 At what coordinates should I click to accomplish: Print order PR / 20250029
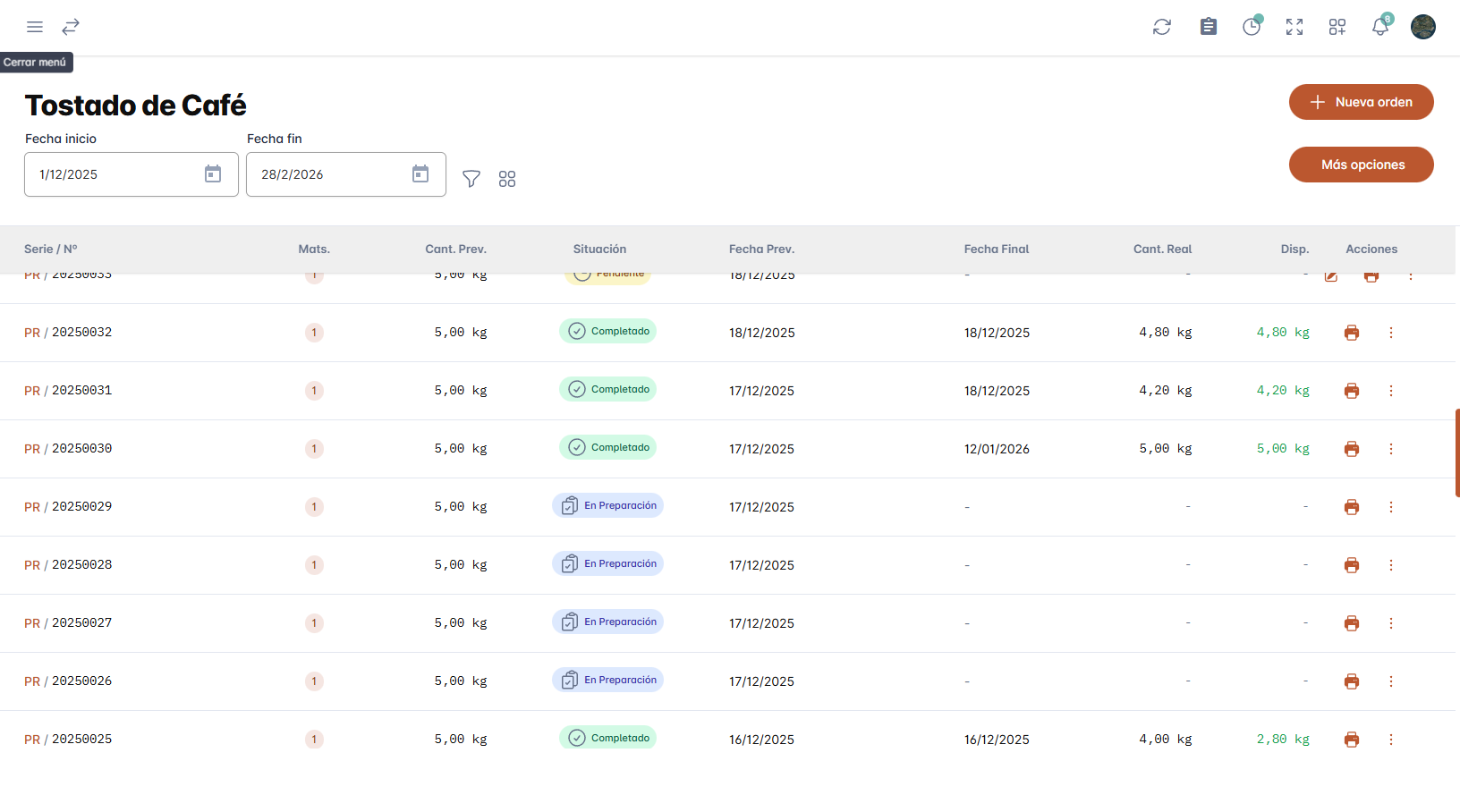1352,507
